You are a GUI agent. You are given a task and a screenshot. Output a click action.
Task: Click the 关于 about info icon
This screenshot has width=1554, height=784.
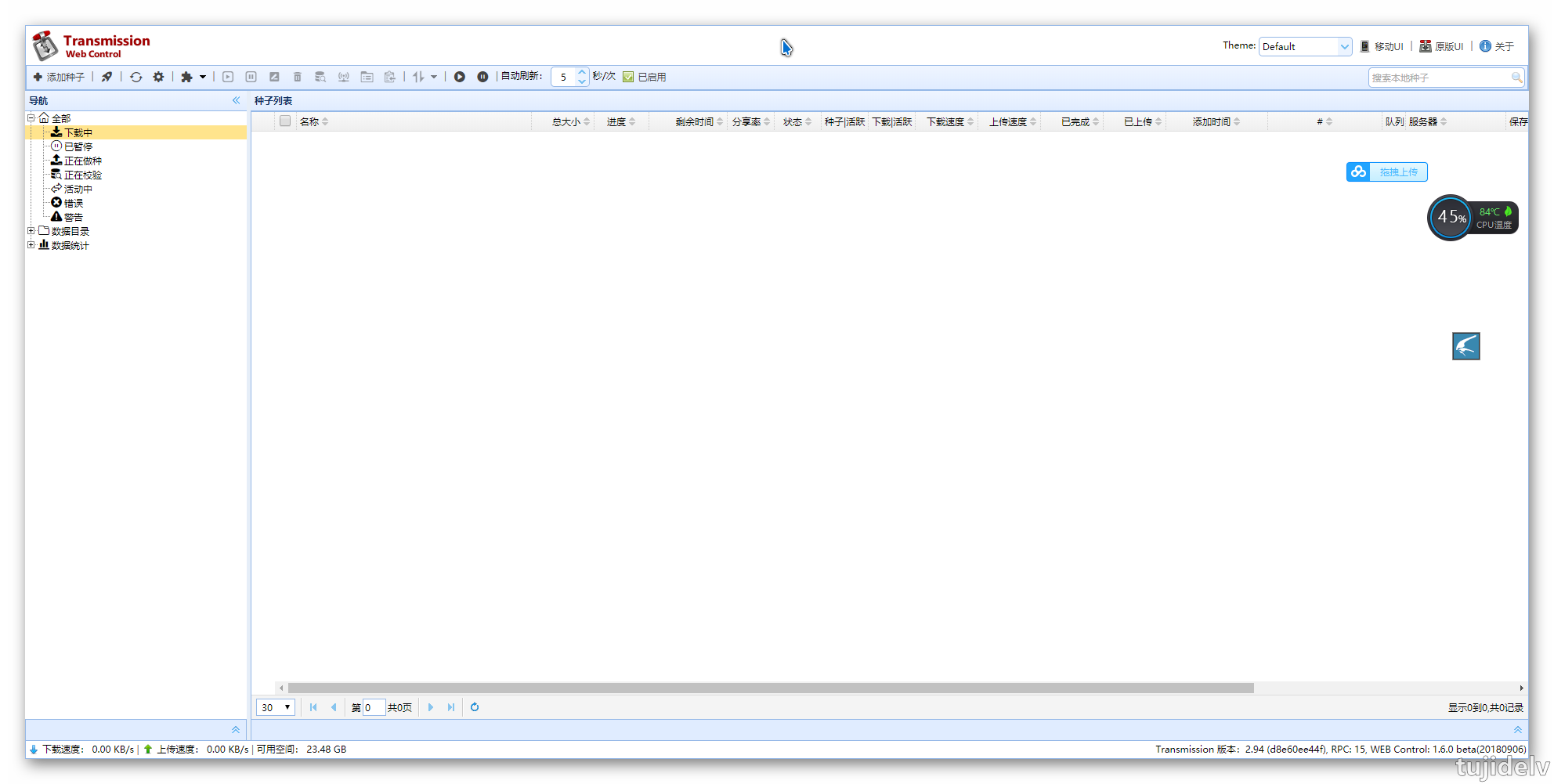point(1485,46)
